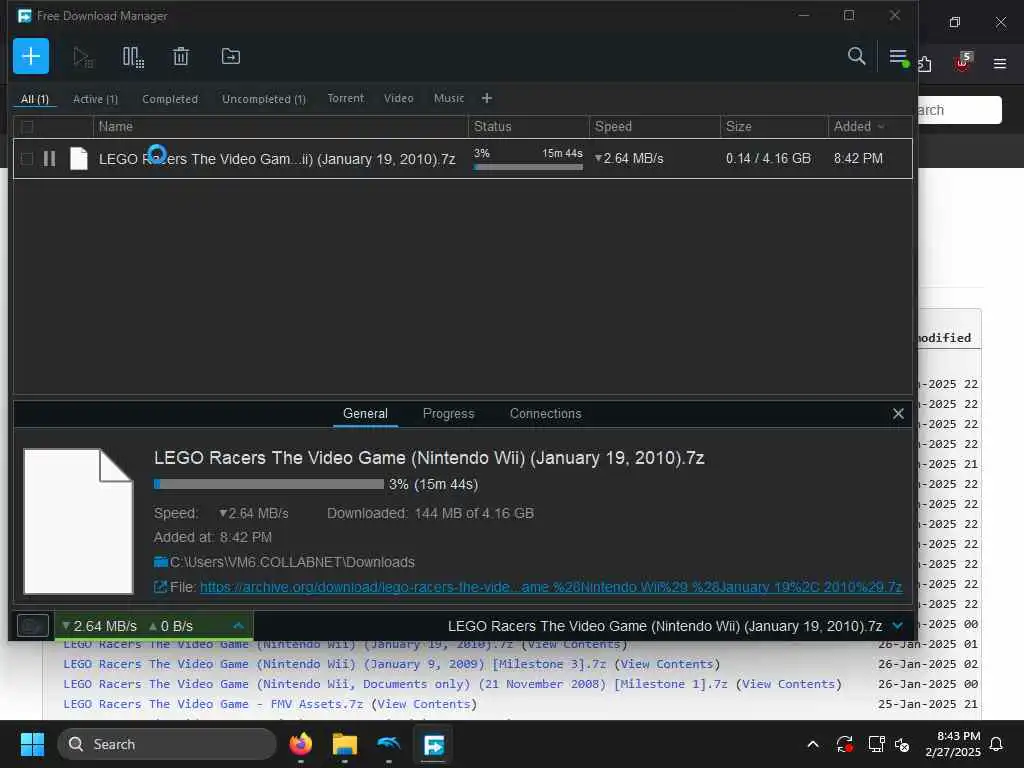Open the browser hamburger menu
The image size is (1024, 768).
coord(1000,63)
